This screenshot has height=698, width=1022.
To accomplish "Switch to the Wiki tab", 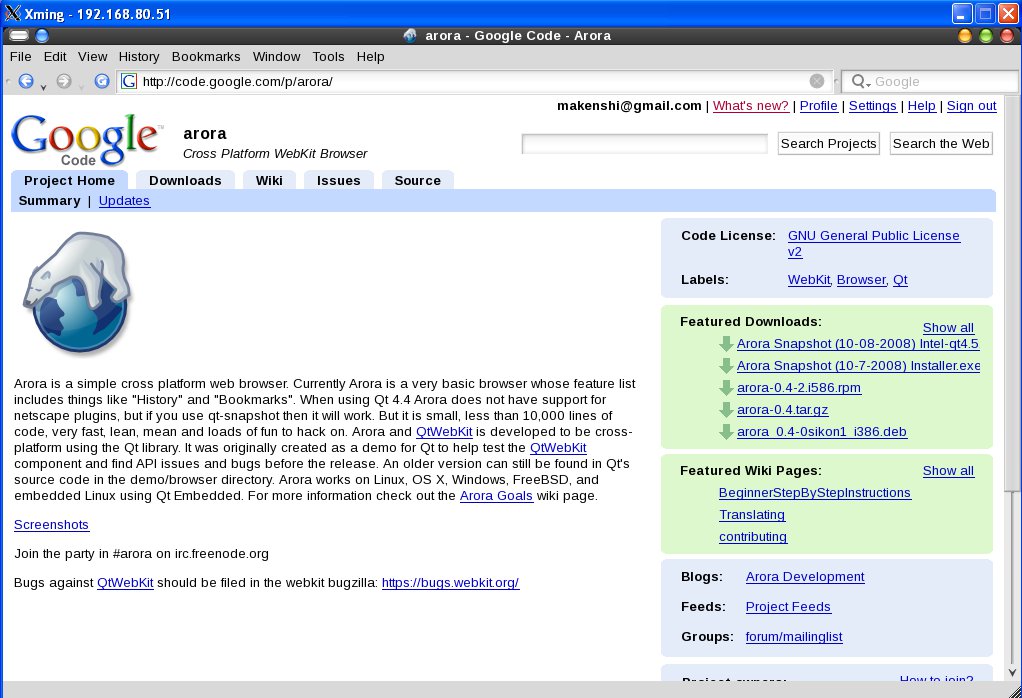I will click(x=269, y=181).
